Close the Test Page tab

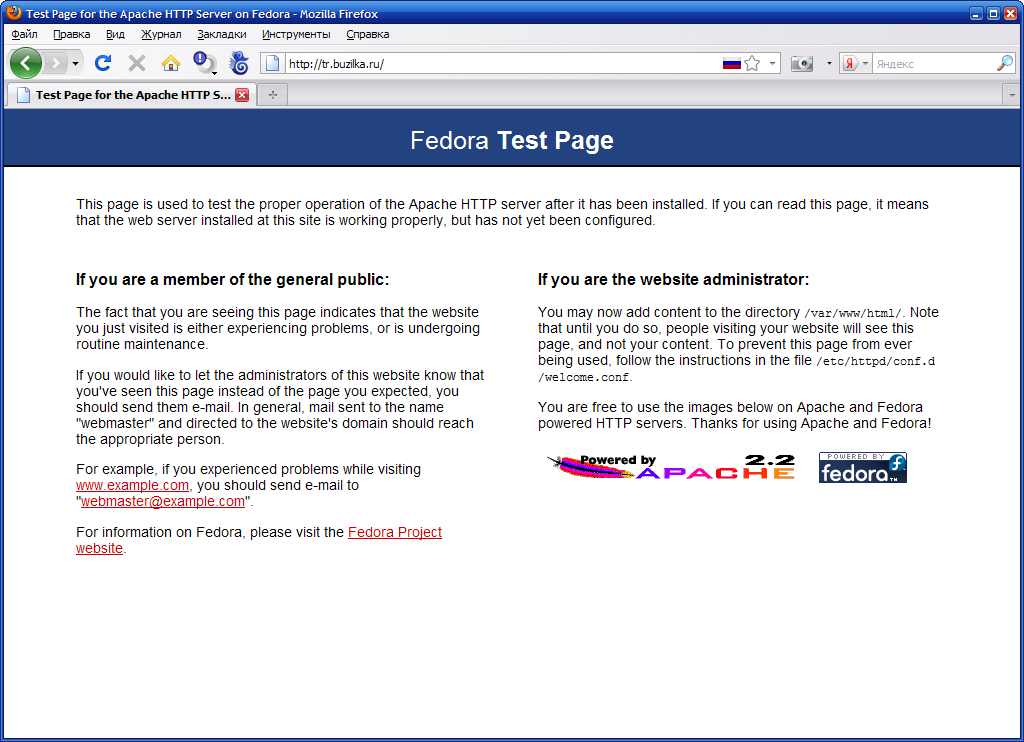242,95
